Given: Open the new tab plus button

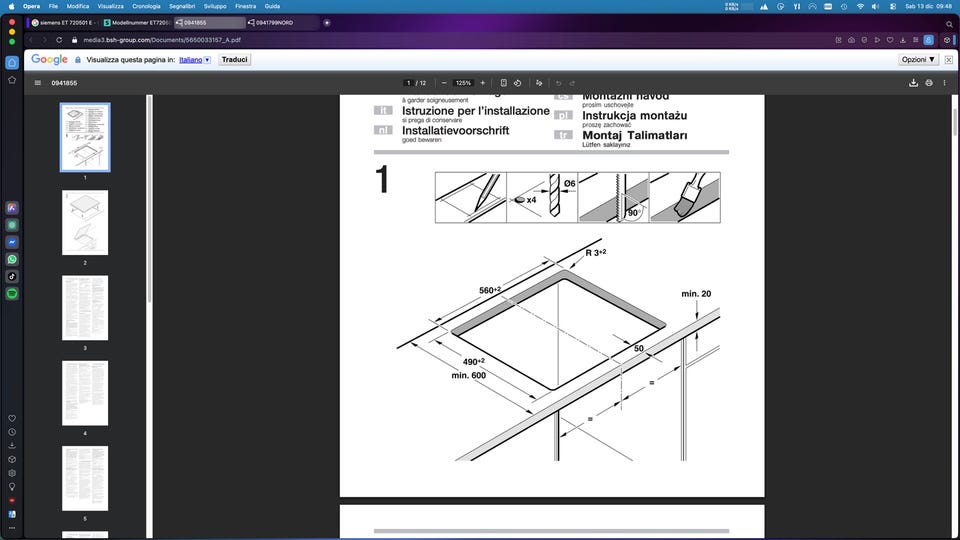Looking at the screenshot, I should coord(327,23).
